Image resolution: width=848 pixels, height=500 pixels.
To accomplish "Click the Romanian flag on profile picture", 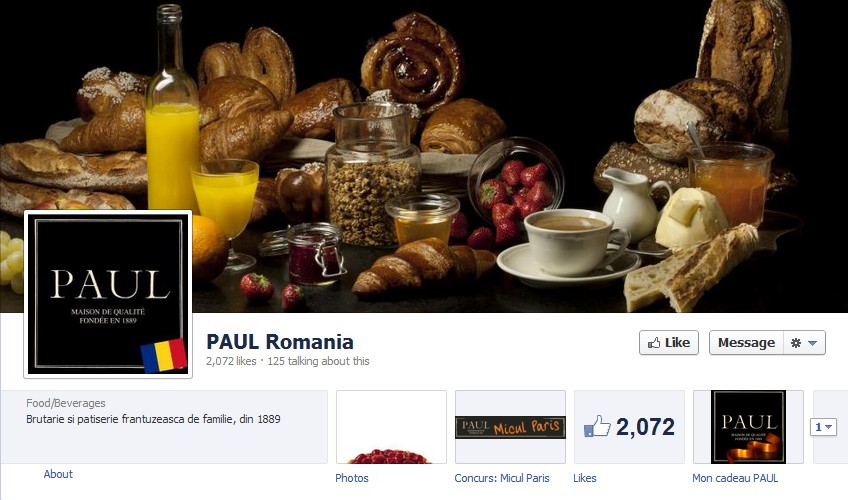I will [164, 356].
